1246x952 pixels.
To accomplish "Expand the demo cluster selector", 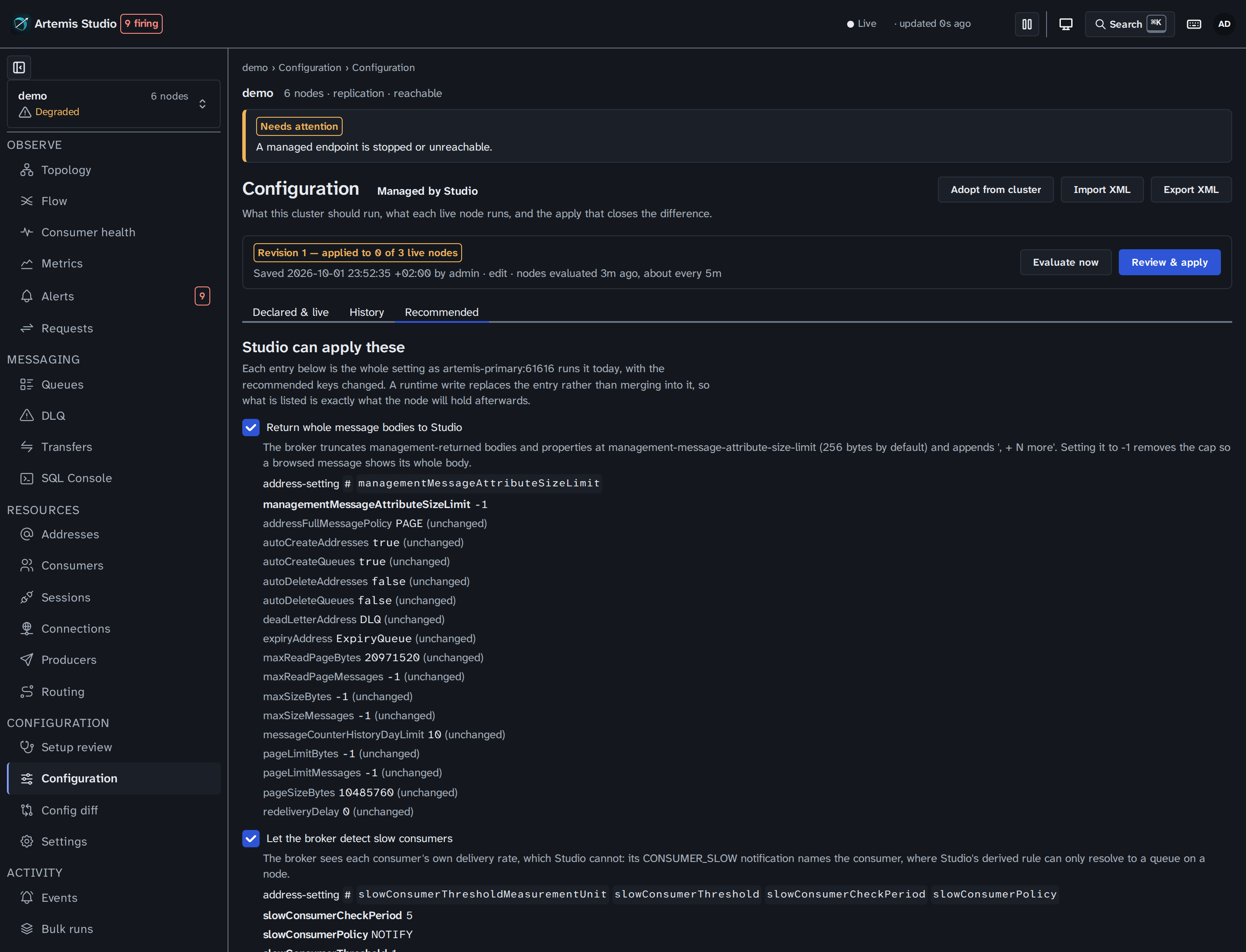I will tap(113, 104).
